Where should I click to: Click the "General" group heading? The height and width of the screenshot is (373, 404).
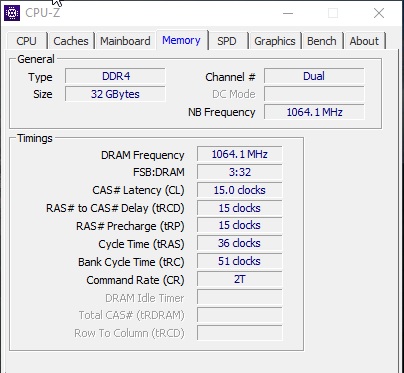pyautogui.click(x=36, y=59)
